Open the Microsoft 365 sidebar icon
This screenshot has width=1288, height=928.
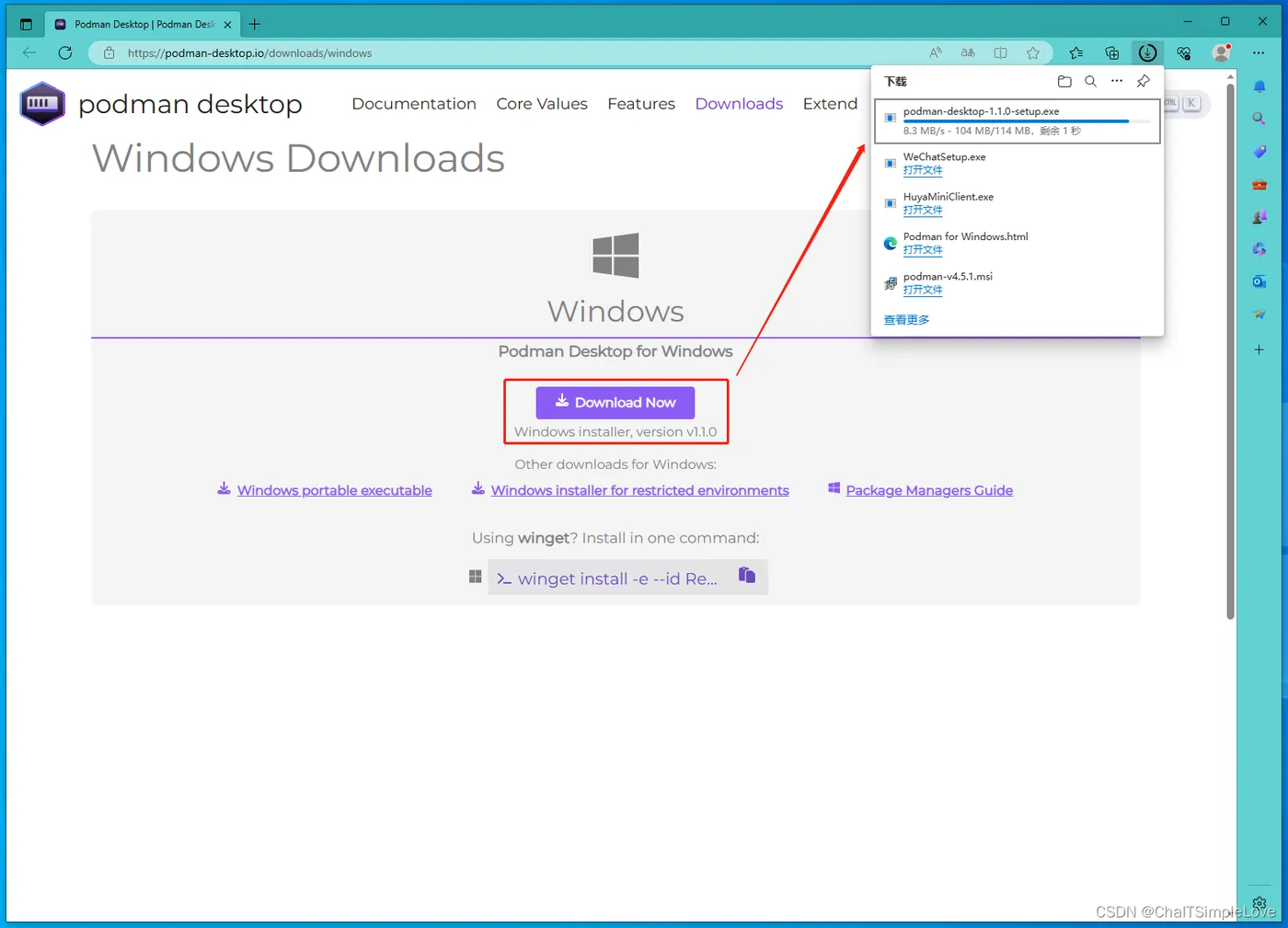tap(1259, 249)
